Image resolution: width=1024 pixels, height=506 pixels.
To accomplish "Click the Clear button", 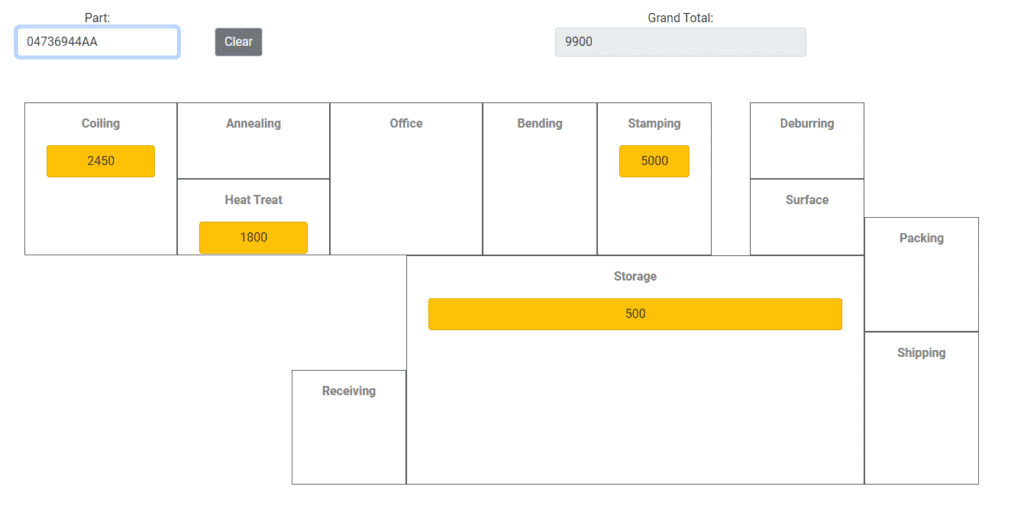I will [x=238, y=42].
